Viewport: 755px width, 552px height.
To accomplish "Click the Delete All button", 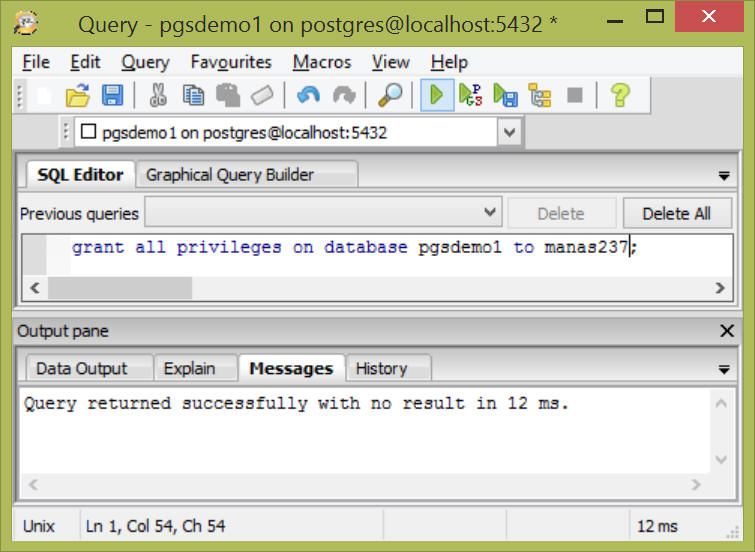I will [677, 213].
